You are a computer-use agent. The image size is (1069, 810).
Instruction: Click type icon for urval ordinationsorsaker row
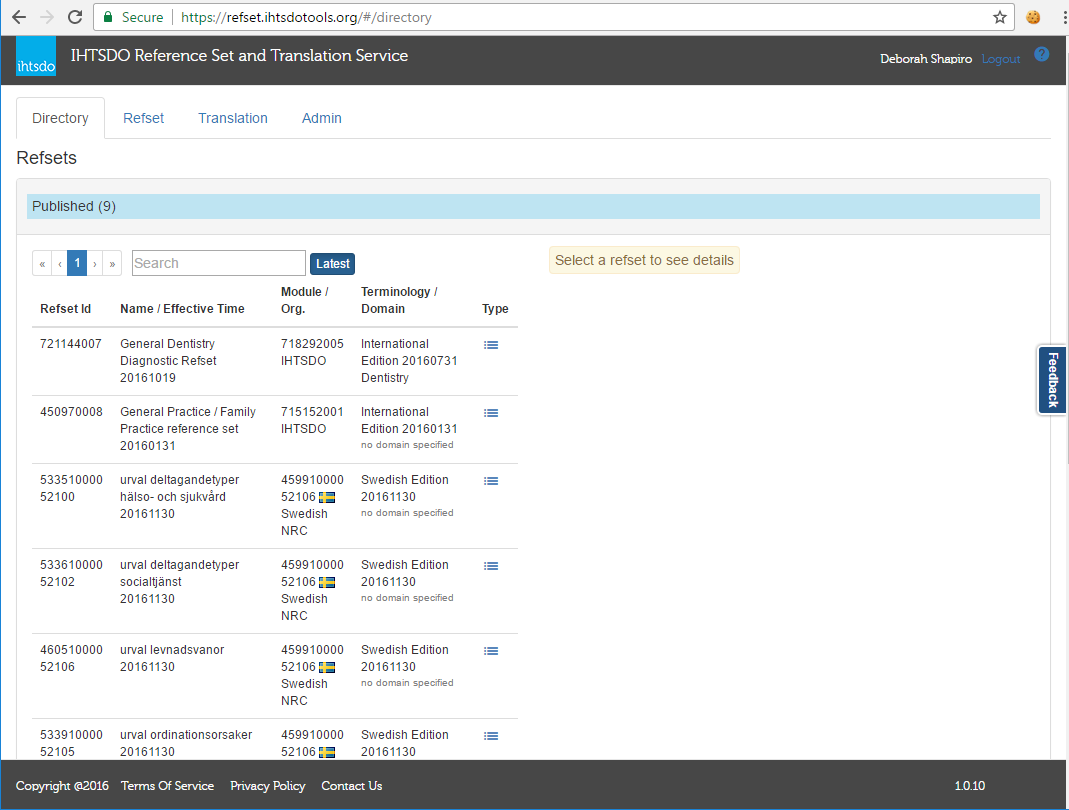491,736
